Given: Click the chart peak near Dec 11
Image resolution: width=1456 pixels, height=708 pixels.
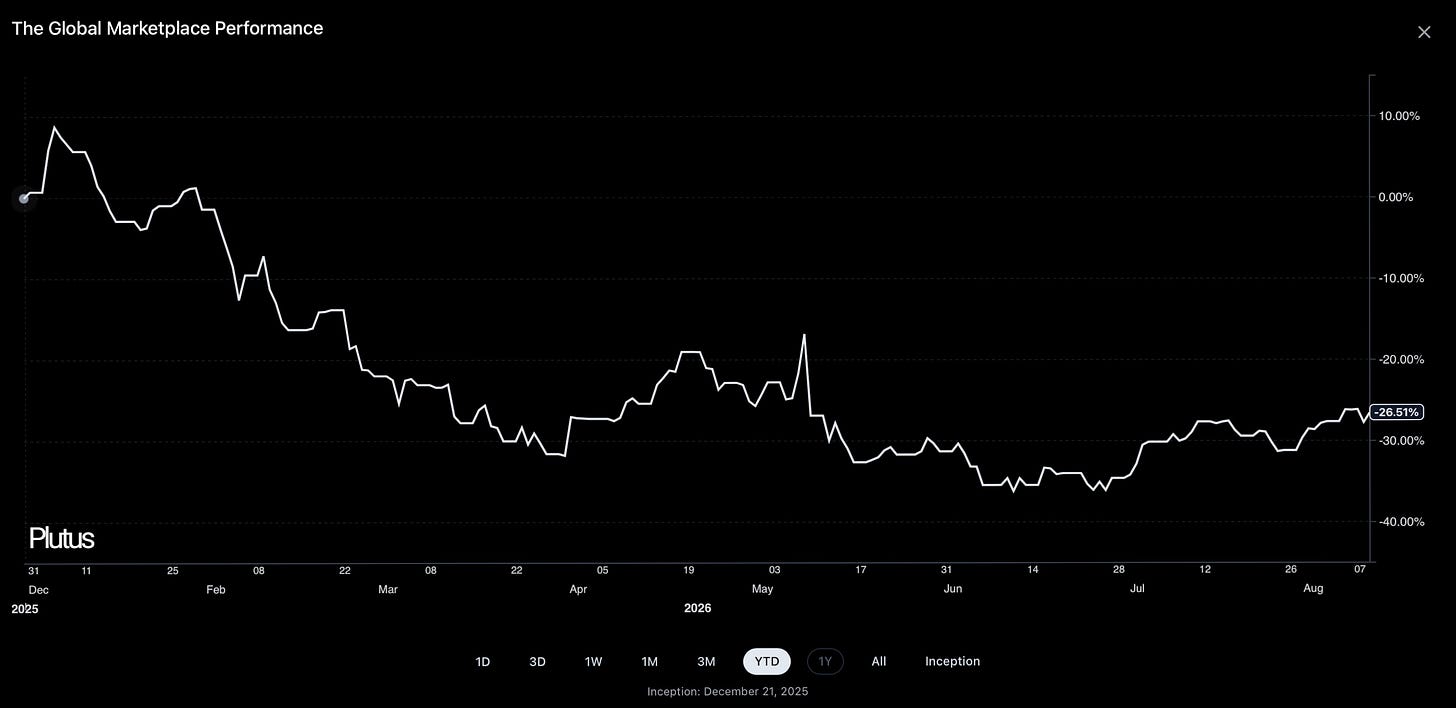Looking at the screenshot, I should tap(54, 127).
